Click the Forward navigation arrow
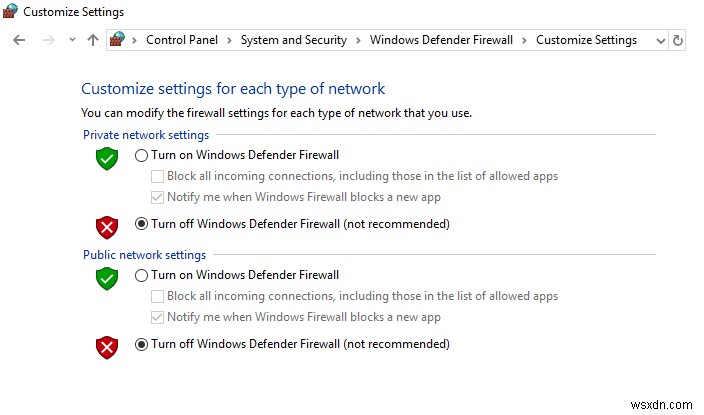The height and width of the screenshot is (415, 704). point(48,40)
